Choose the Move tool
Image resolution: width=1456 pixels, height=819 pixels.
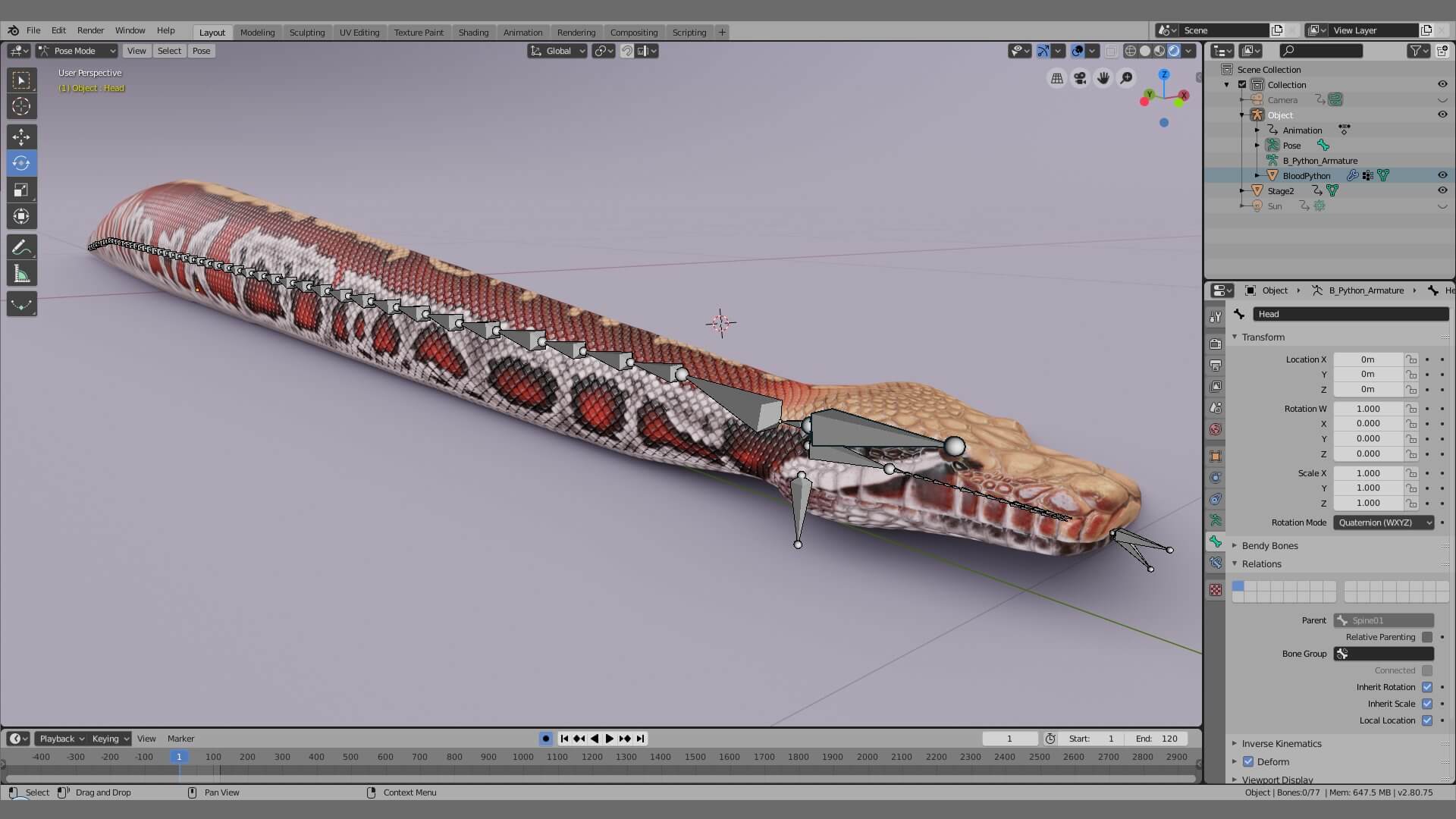point(21,136)
